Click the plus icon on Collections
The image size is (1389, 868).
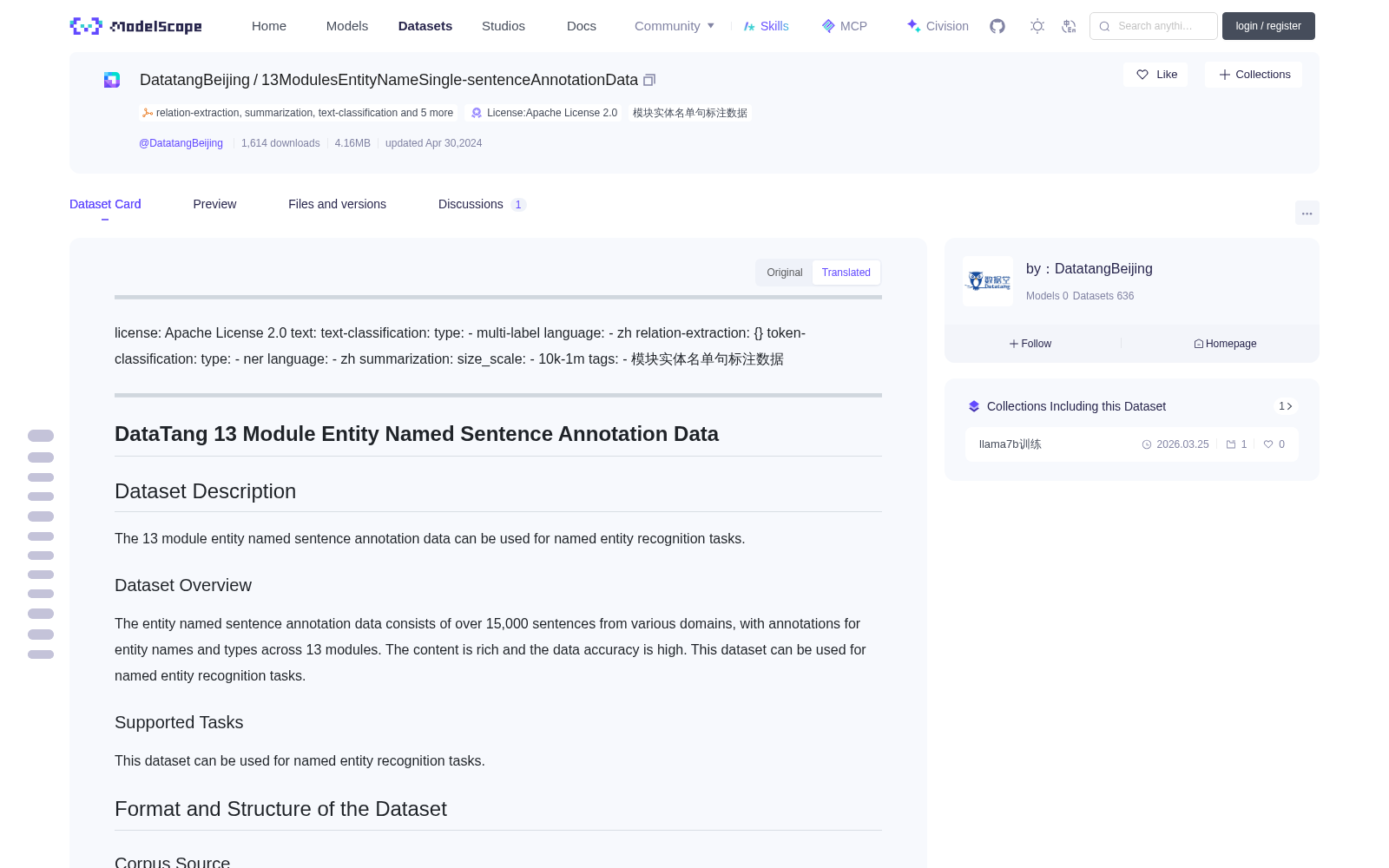tap(1225, 75)
